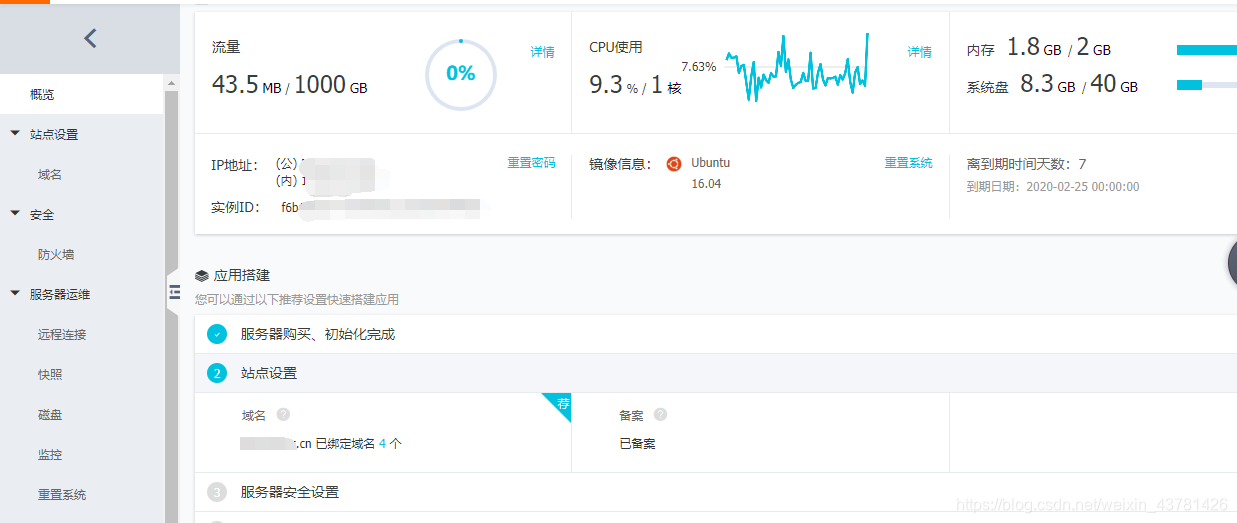Click the back chevron above the sidebar
The height and width of the screenshot is (523, 1237).
(90, 38)
